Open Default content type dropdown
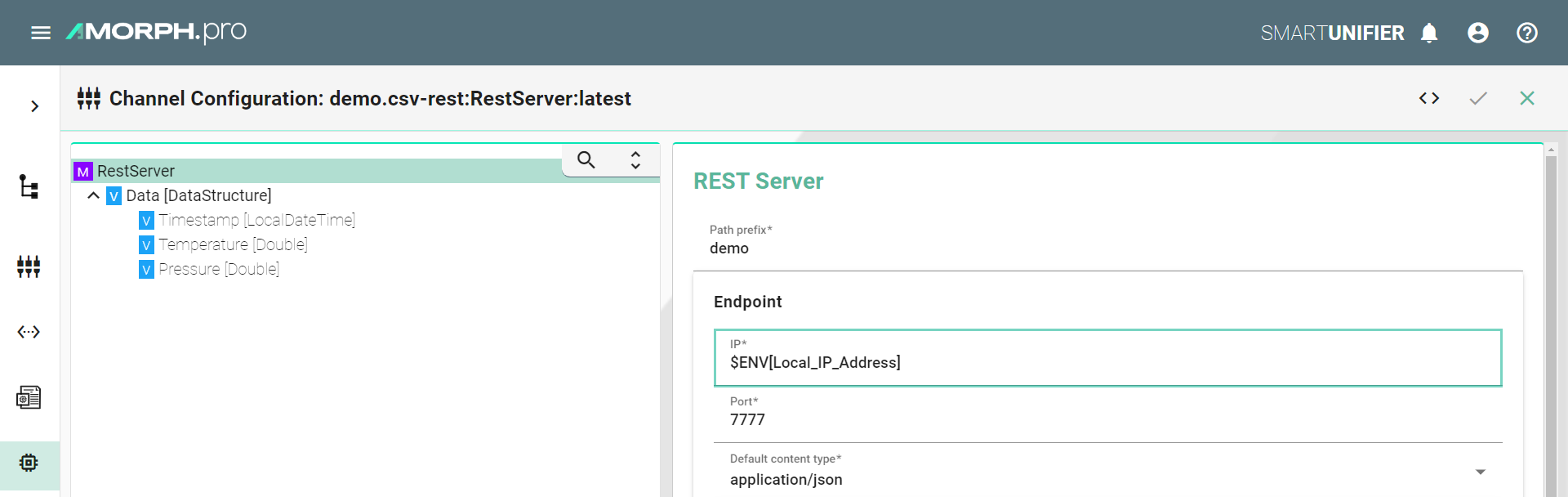1568x497 pixels. click(1480, 472)
